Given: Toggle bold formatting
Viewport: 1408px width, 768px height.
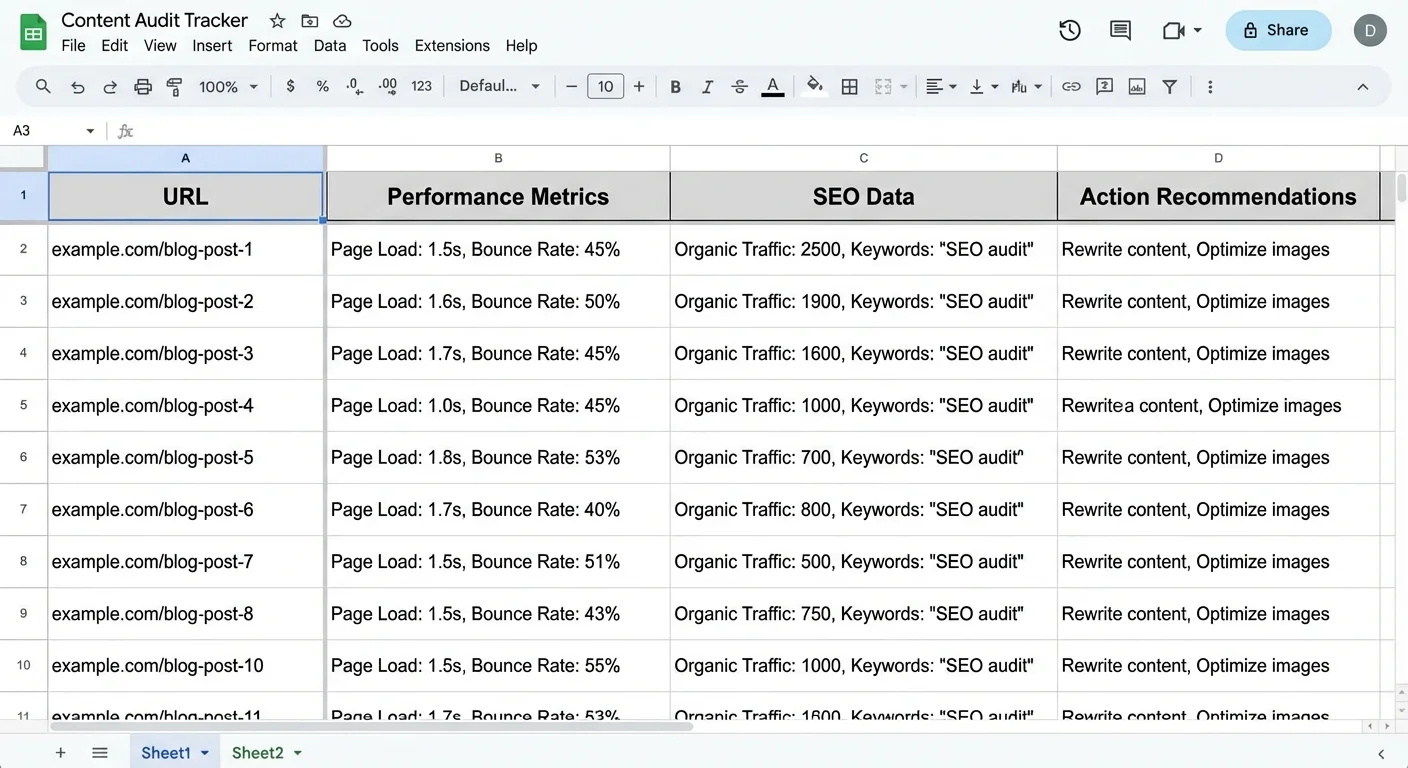Looking at the screenshot, I should (x=675, y=87).
